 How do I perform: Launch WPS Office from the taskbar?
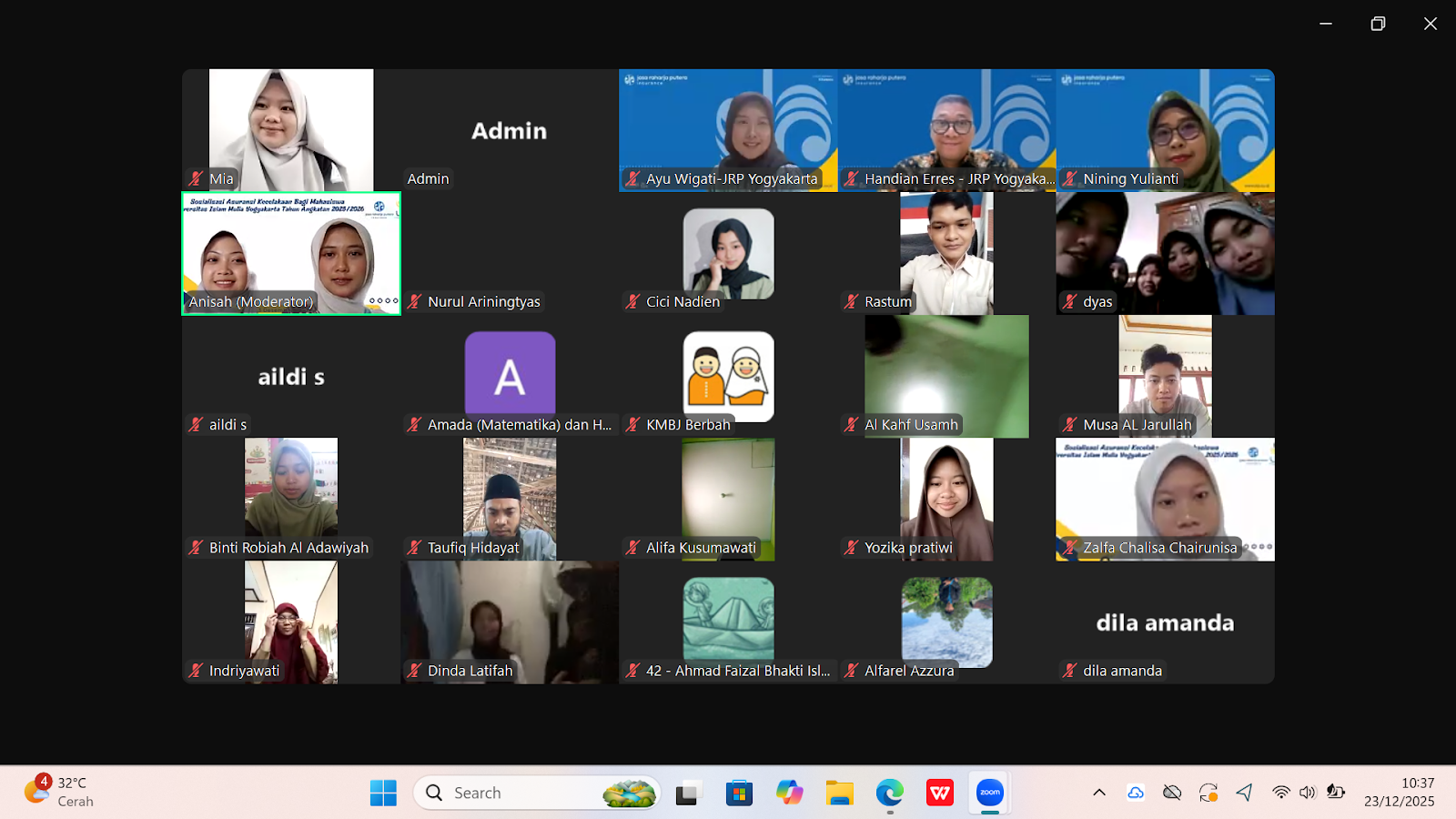click(x=939, y=793)
